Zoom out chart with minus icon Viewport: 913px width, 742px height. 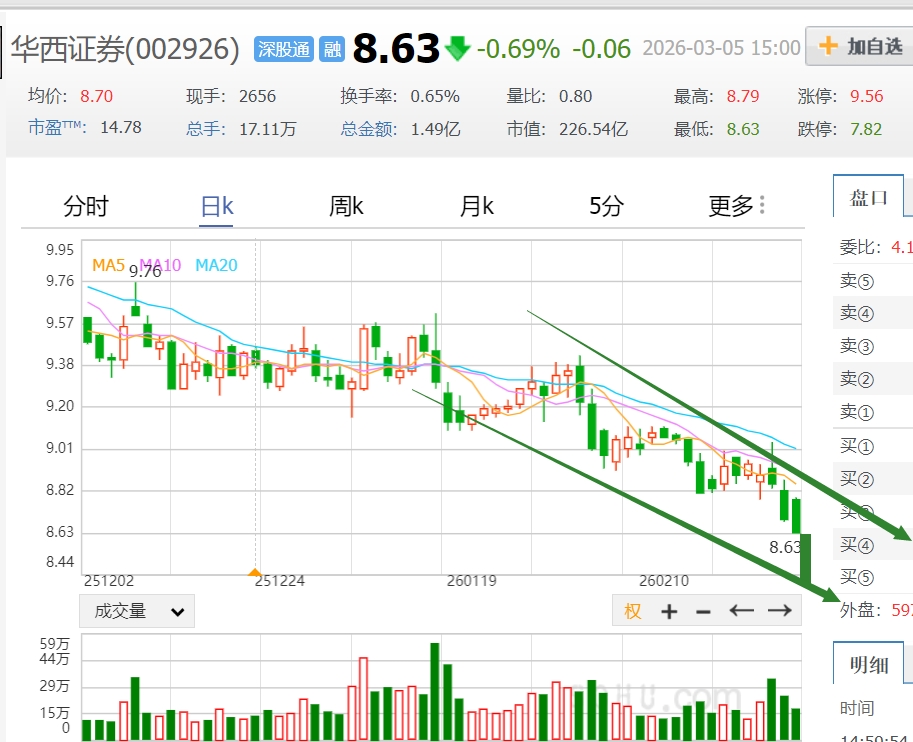(x=703, y=612)
